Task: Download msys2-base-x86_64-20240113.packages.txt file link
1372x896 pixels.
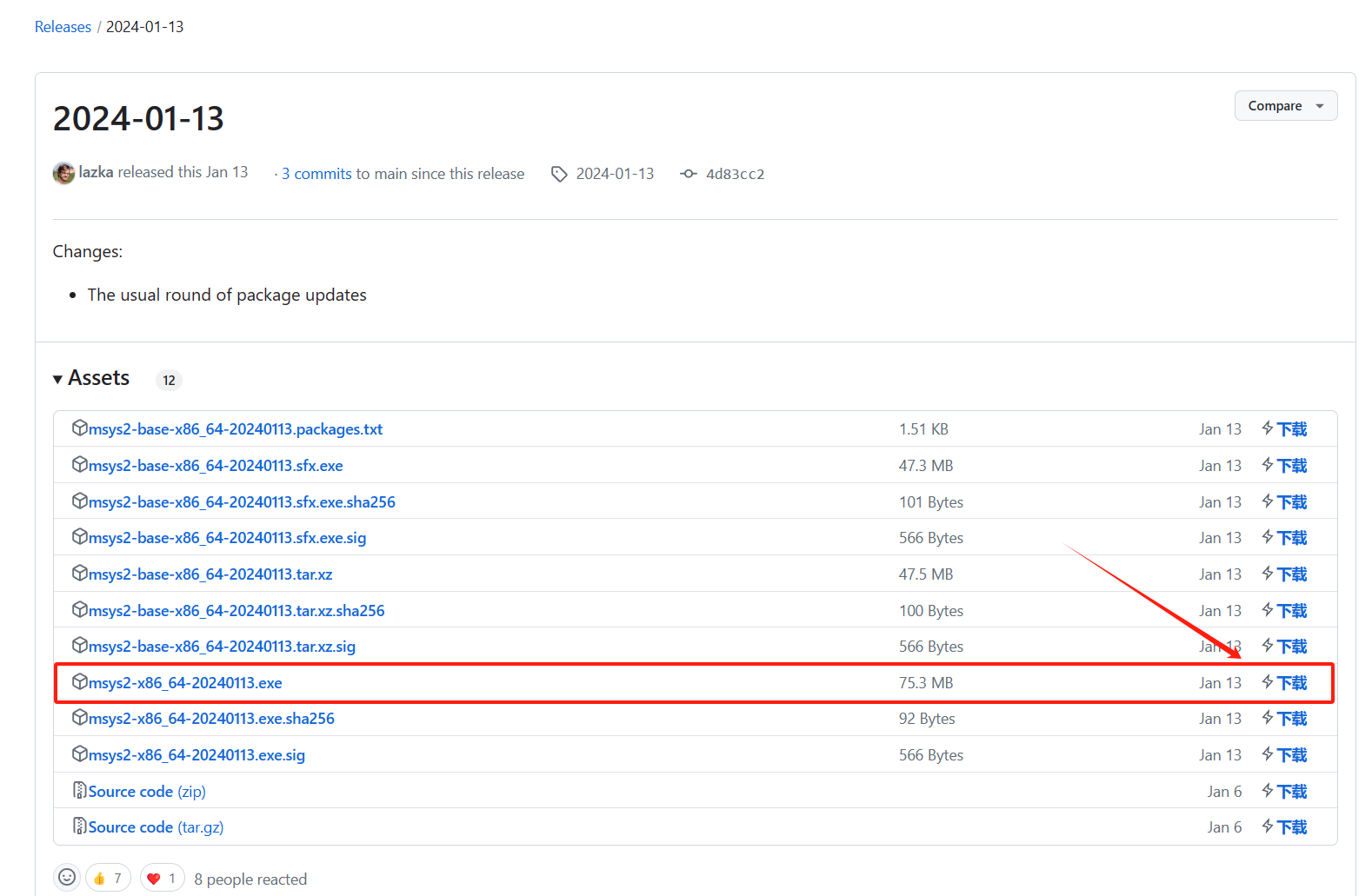Action: click(x=236, y=429)
